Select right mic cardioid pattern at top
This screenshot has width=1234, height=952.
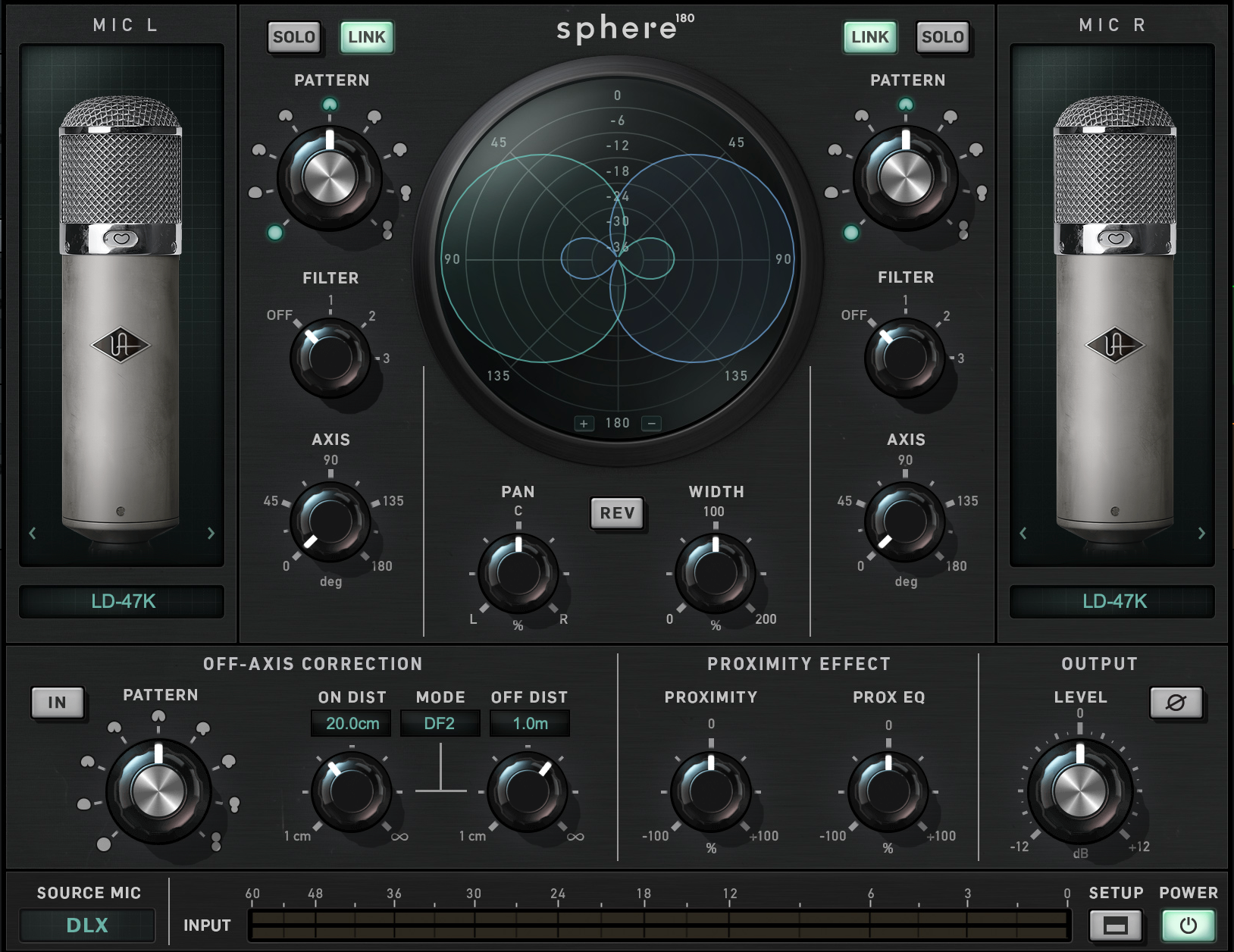click(x=906, y=105)
